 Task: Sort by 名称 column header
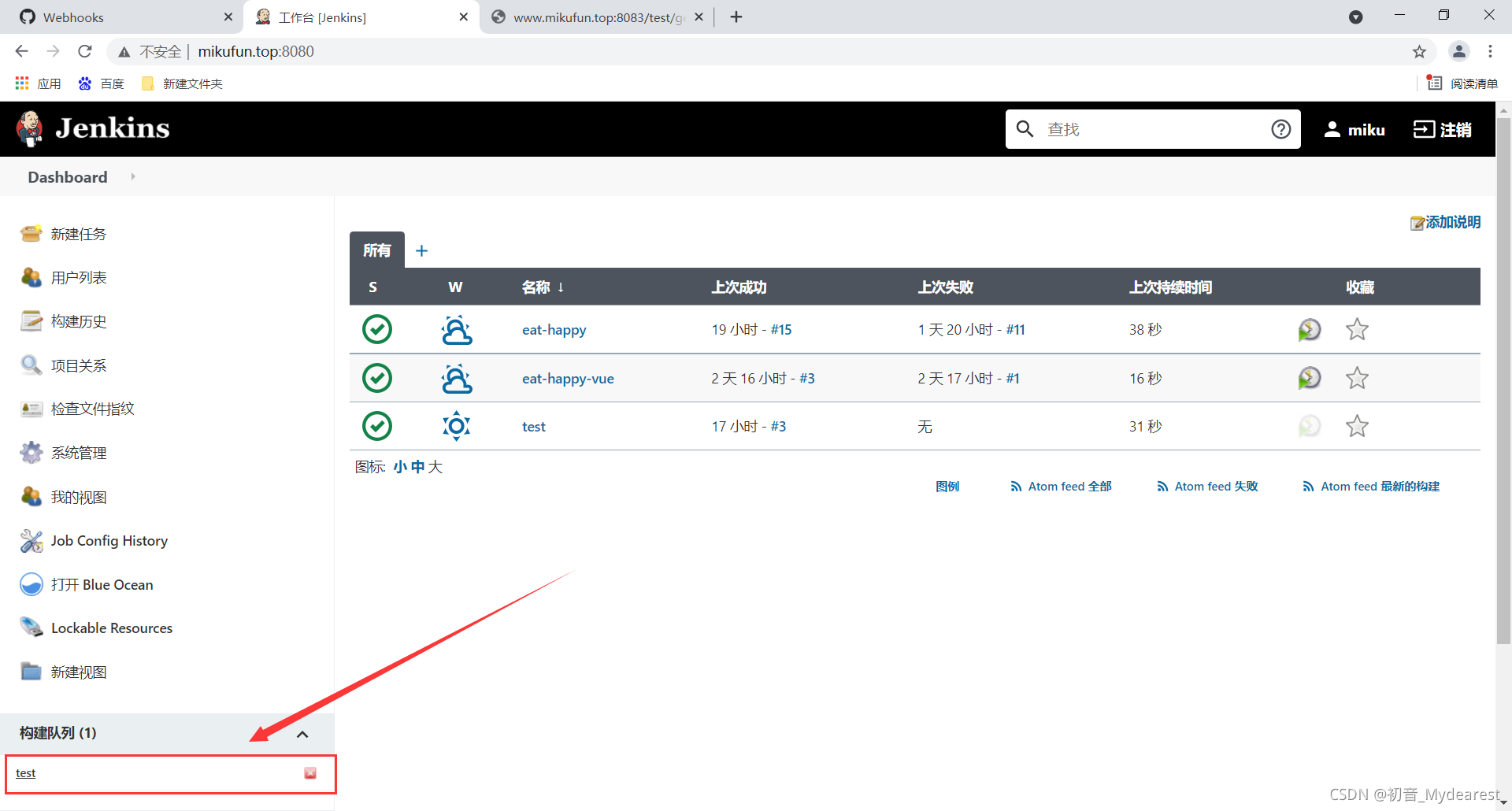pos(543,287)
